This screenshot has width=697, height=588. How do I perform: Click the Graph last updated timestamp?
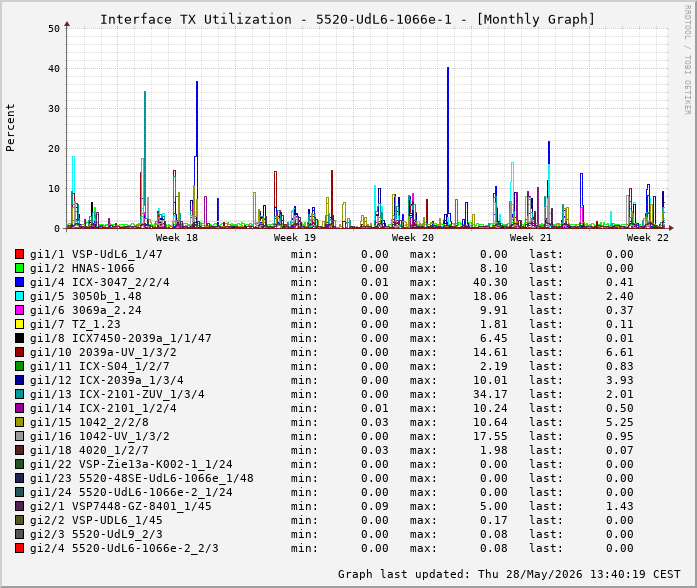pyautogui.click(x=509, y=574)
